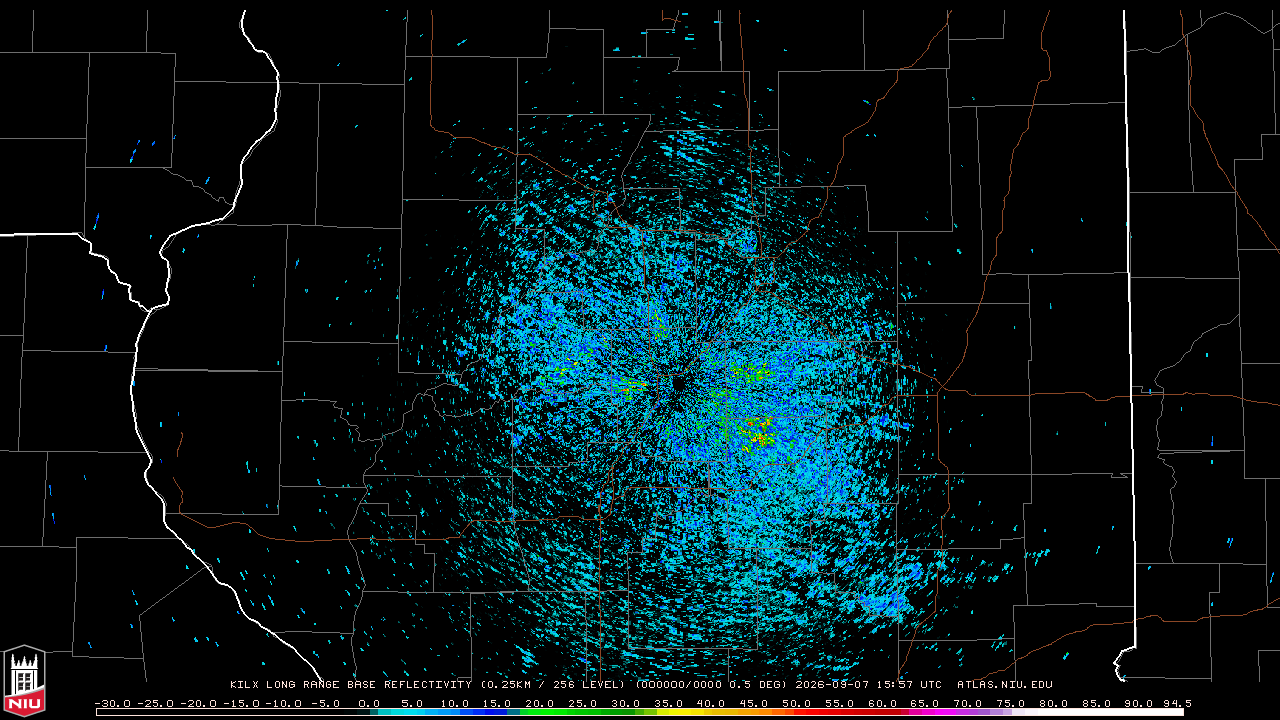Click the ATLAS.NIU.EDU text

pos(1005,685)
